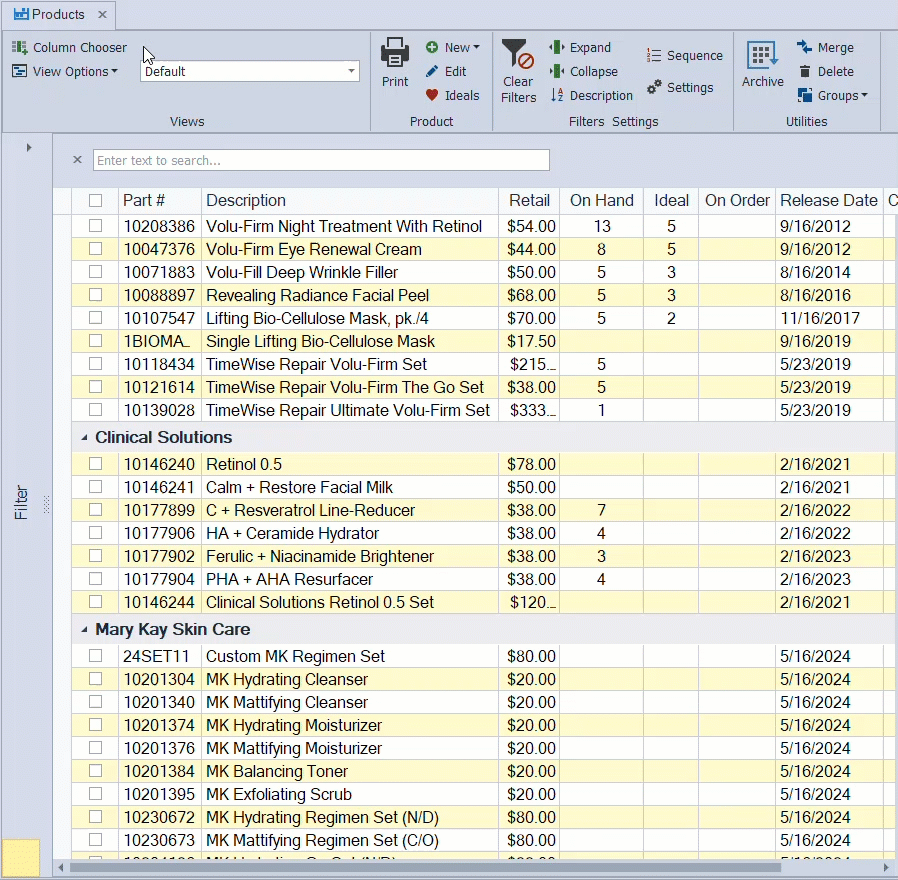Click the yellow swatch at bottom left
Screen dimensions: 898x880
21,857
